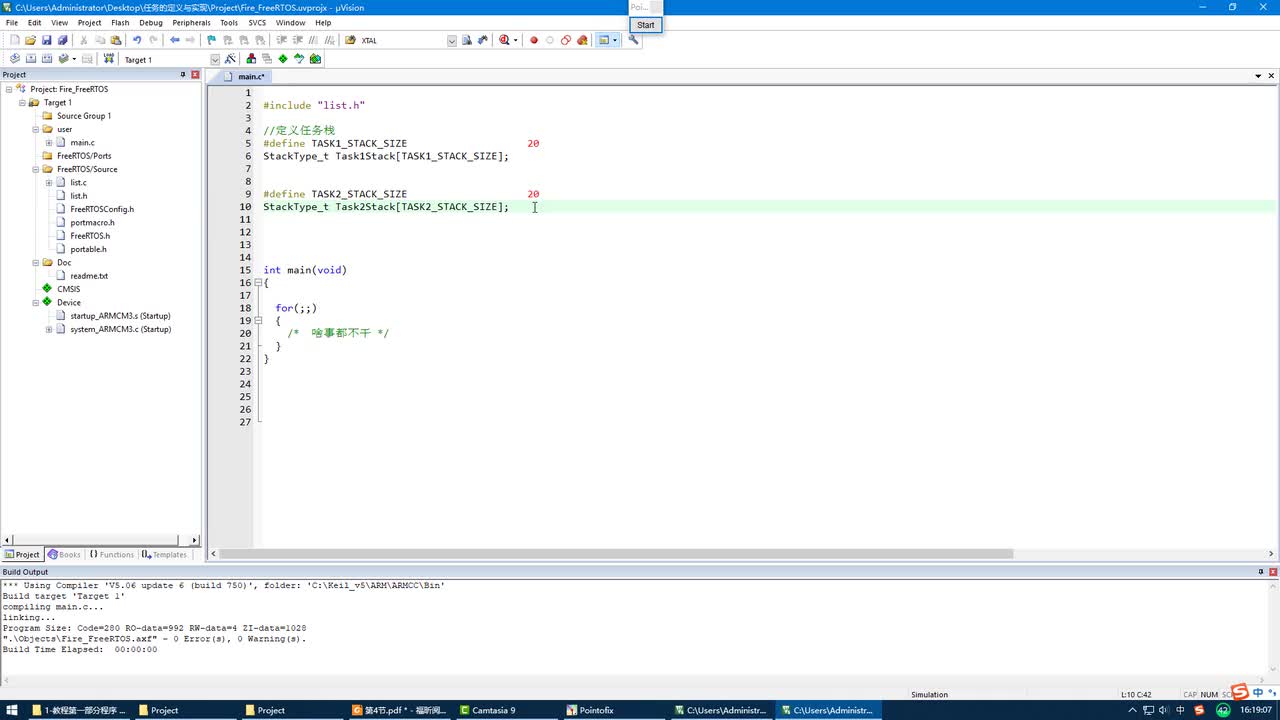
Task: Toggle enable/disable breakpoint icon
Action: point(550,40)
